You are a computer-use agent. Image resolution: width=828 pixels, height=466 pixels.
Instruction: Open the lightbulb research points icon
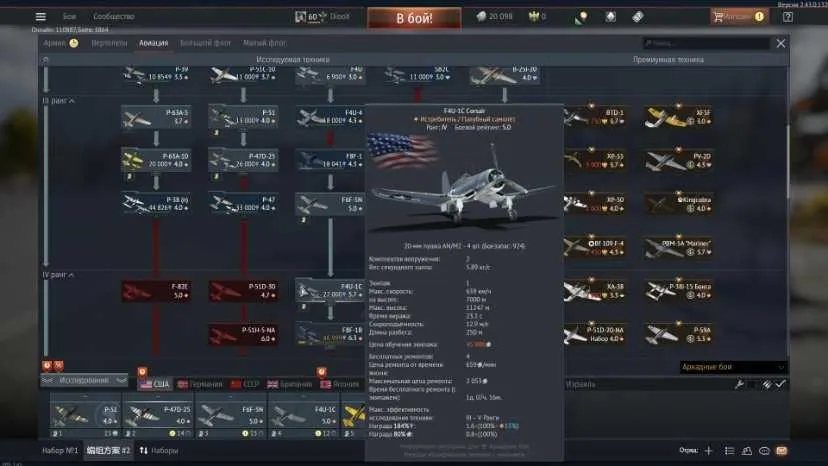click(x=581, y=17)
